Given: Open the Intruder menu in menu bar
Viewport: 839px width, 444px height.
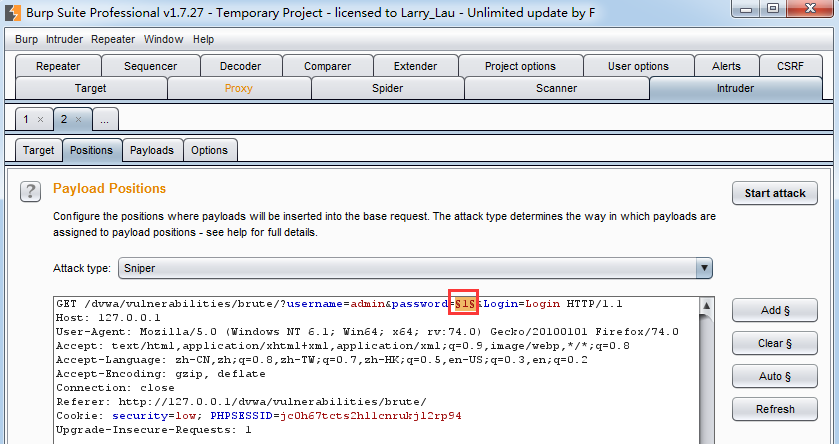Looking at the screenshot, I should point(64,39).
